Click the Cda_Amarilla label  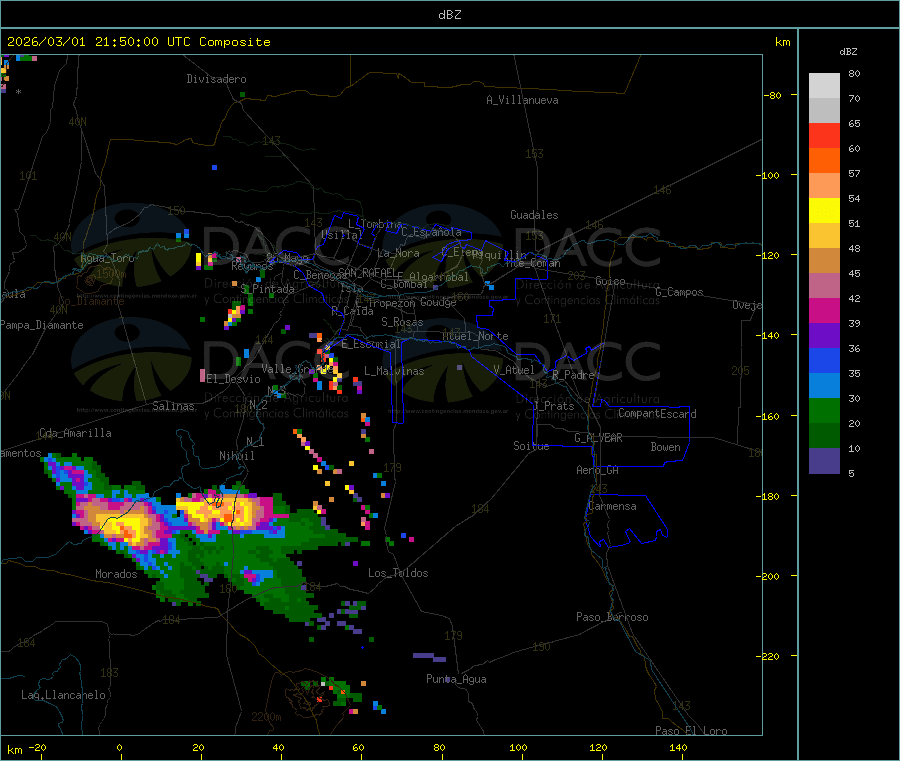click(x=75, y=433)
